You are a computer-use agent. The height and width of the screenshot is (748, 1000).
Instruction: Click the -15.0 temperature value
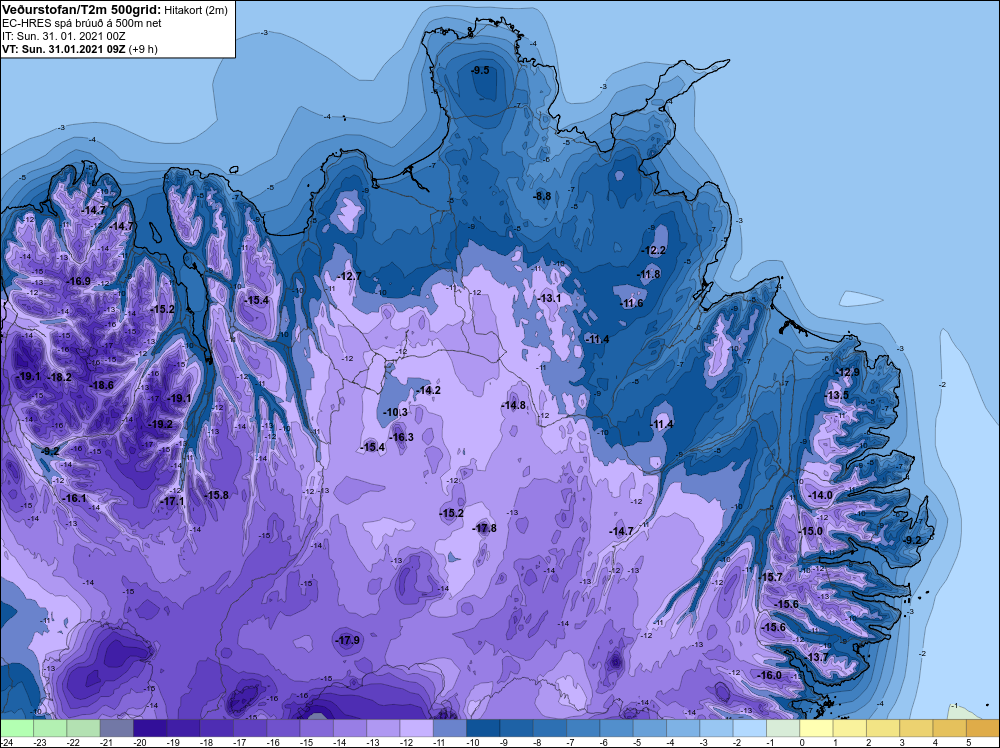[x=811, y=531]
